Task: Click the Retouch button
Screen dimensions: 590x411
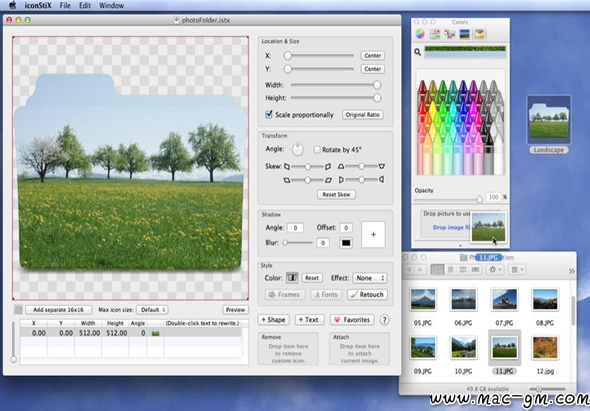Action: click(367, 294)
